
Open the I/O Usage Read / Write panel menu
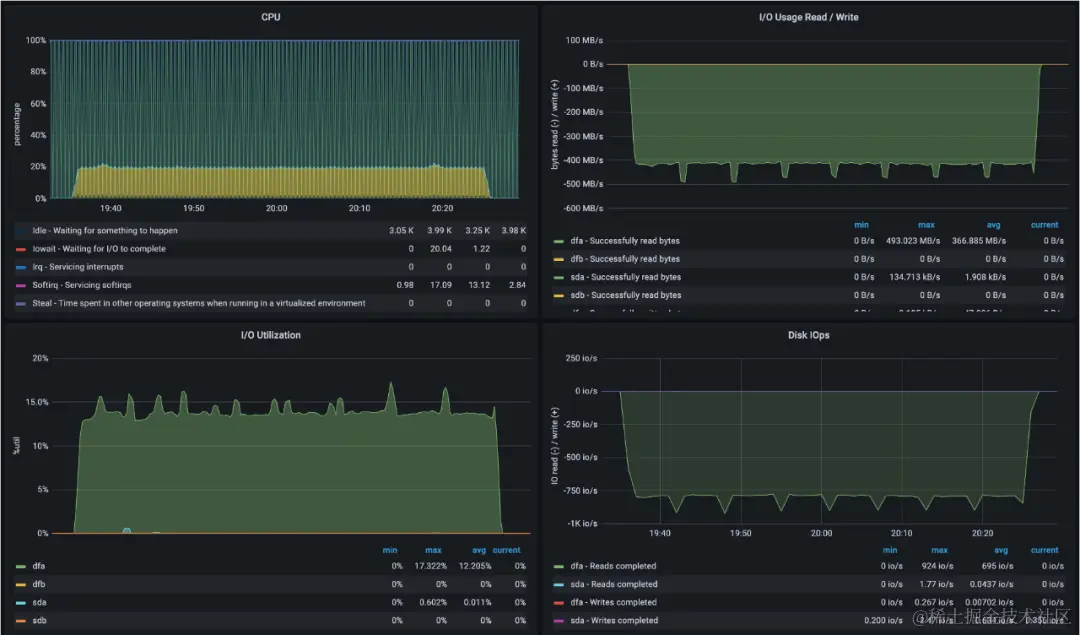click(x=809, y=17)
